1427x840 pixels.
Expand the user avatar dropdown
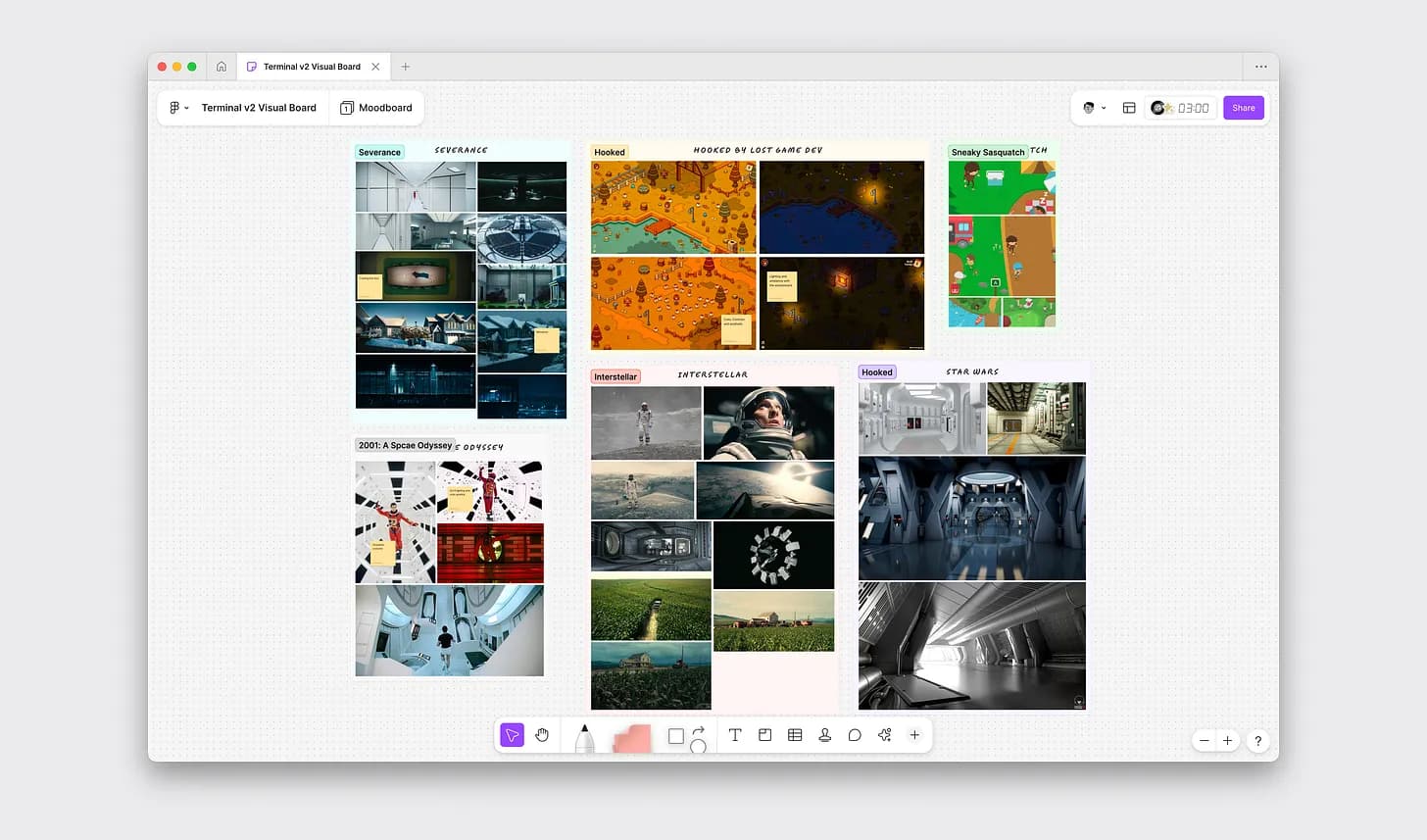[1094, 108]
